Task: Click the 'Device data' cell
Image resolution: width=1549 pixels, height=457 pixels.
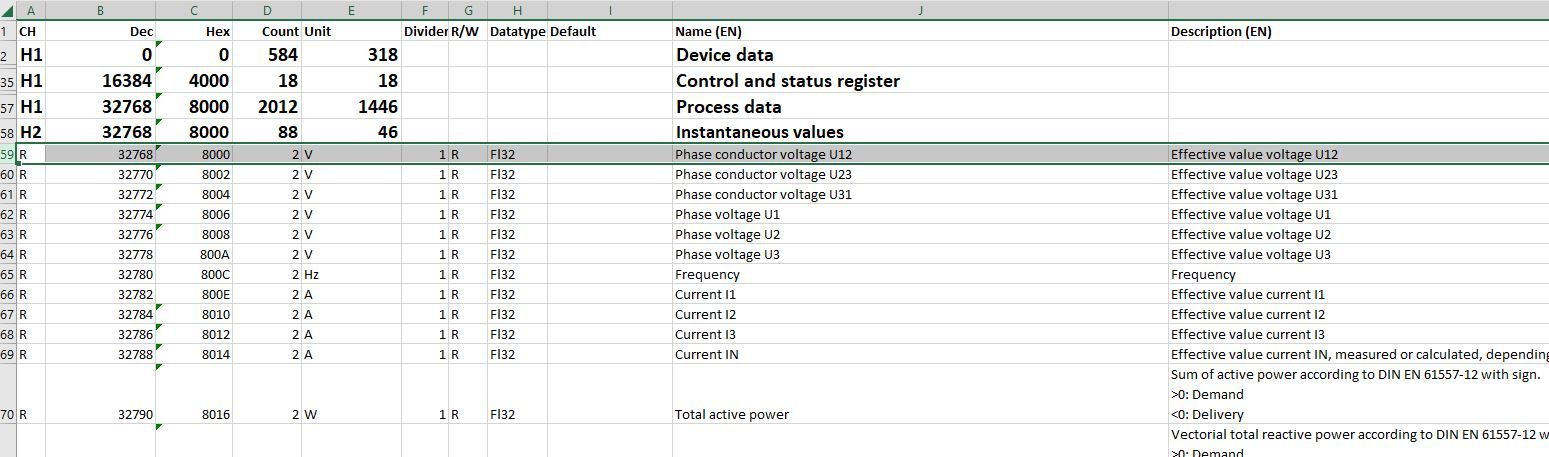Action: point(725,55)
